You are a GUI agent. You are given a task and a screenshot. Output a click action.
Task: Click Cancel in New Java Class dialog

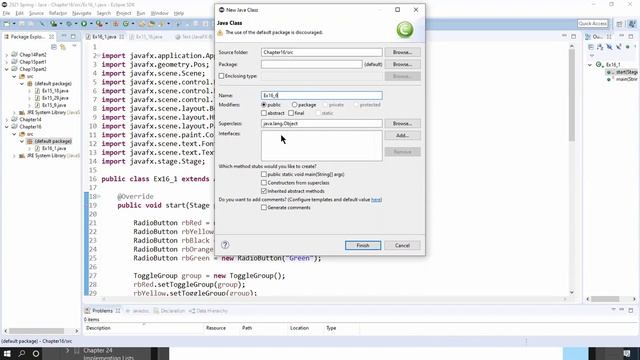tap(402, 245)
